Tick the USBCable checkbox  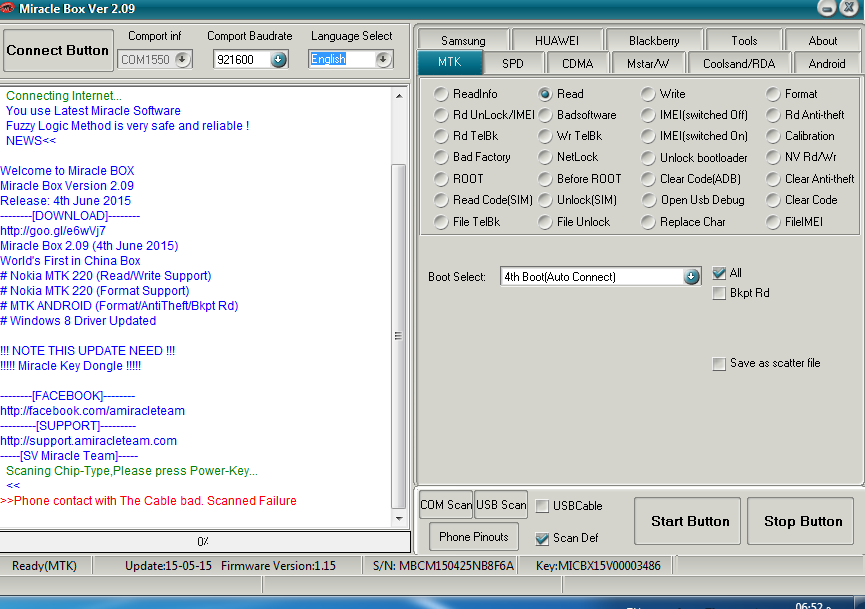click(542, 506)
